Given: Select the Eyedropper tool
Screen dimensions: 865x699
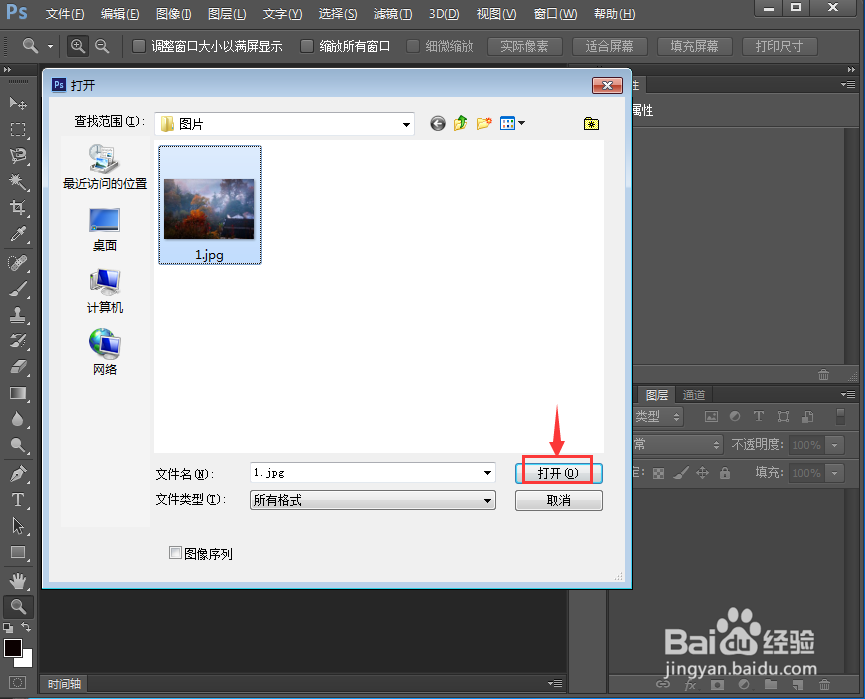Looking at the screenshot, I should (x=18, y=234).
